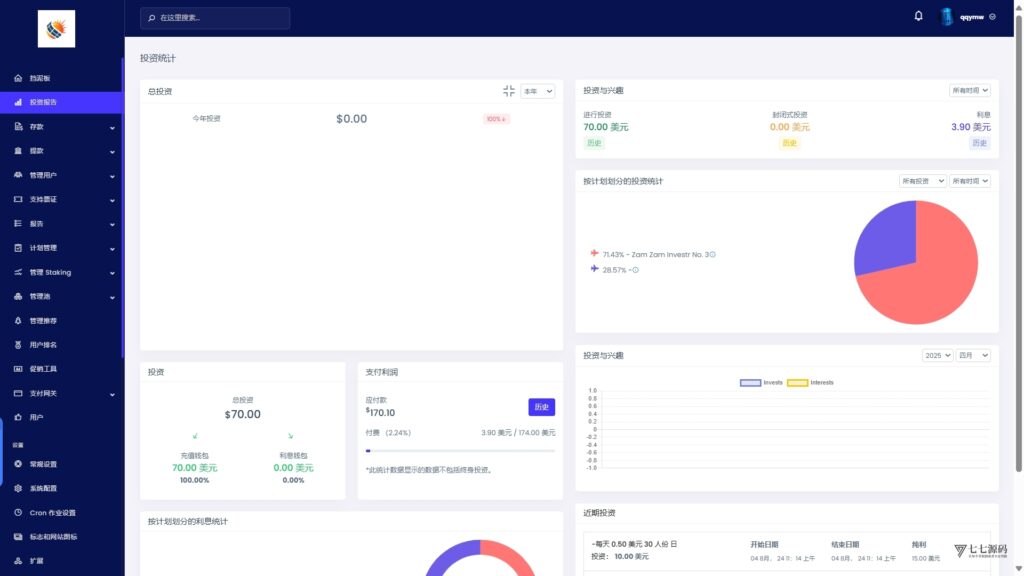Expand the 报告 menu chevron
The width and height of the screenshot is (1024, 576).
pos(112,225)
